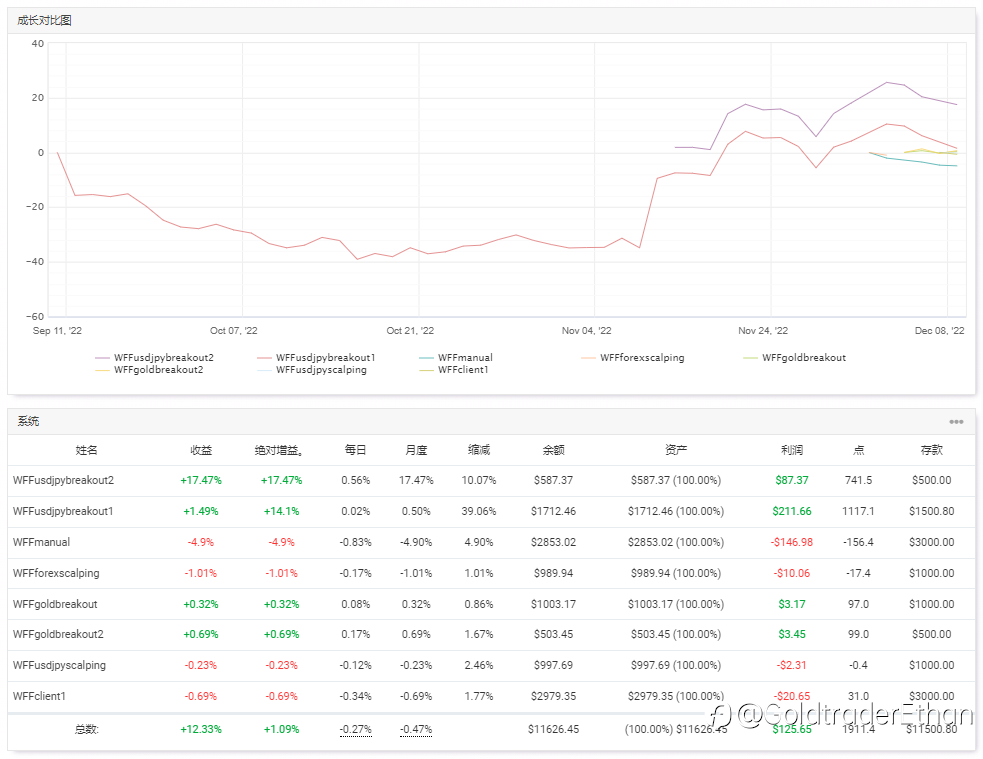Sort table by 绝对增益 column header
The height and width of the screenshot is (759, 983).
coord(279,450)
